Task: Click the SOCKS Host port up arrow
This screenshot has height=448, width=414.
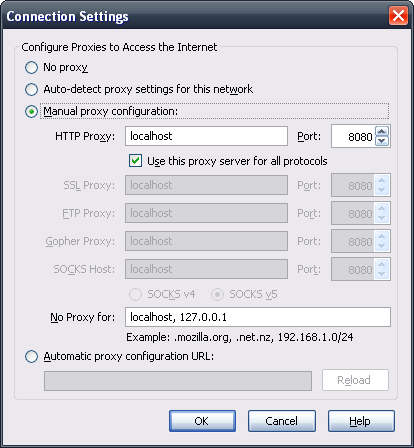Action: (x=382, y=264)
